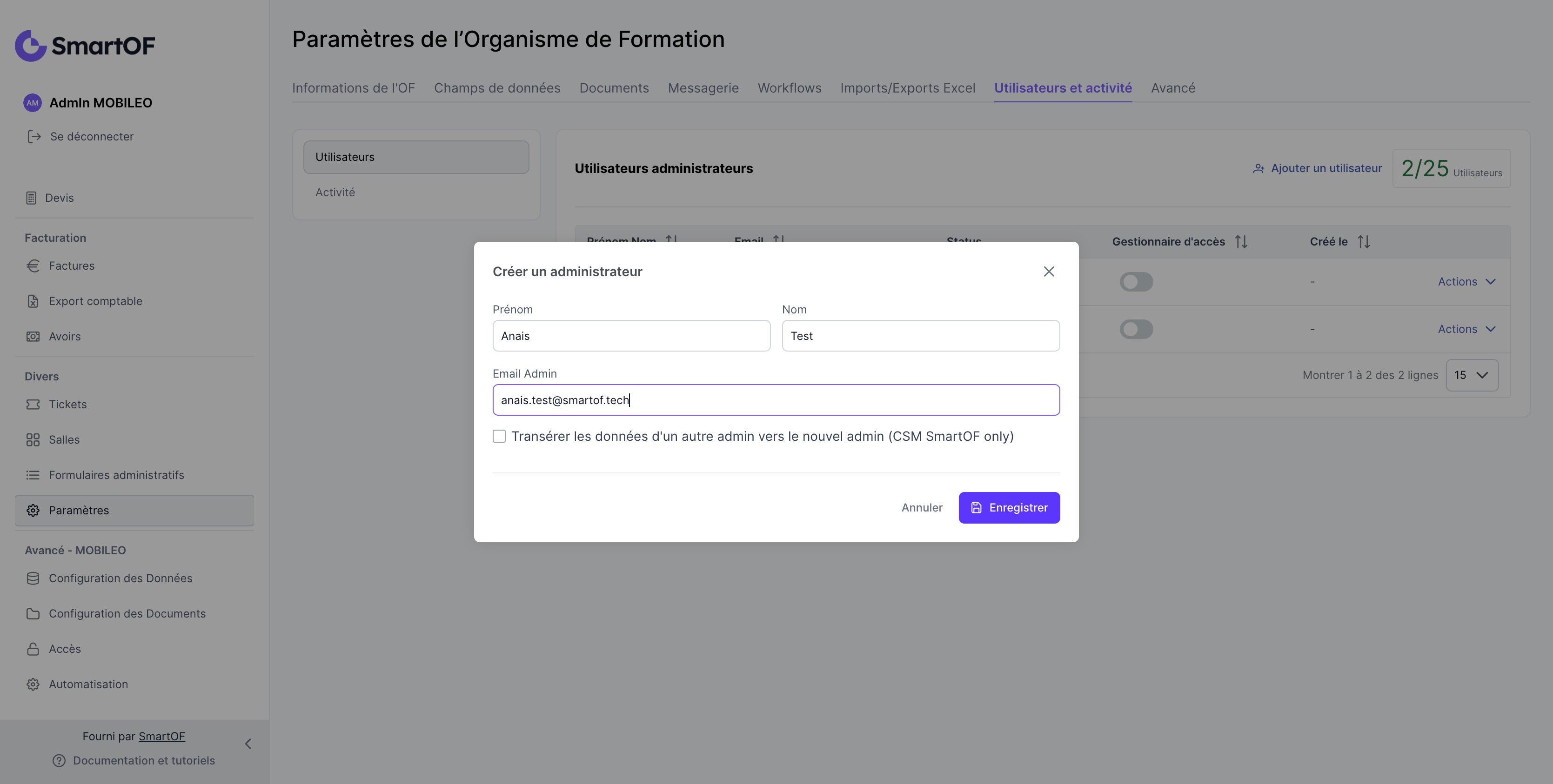The height and width of the screenshot is (784, 1553).
Task: Switch to the Workflows tab
Action: pyautogui.click(x=789, y=88)
